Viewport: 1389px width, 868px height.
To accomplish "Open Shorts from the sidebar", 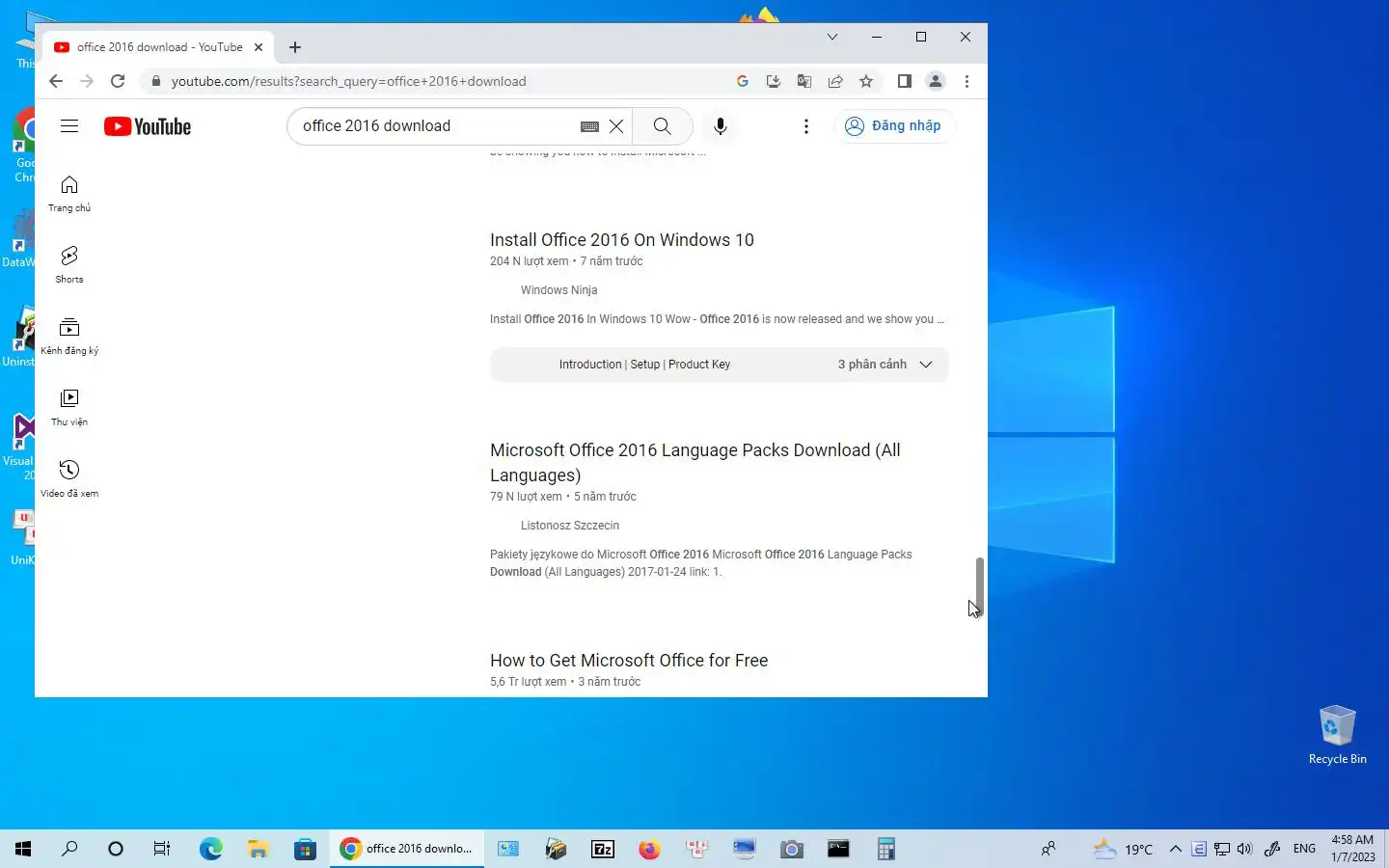I will [x=69, y=265].
